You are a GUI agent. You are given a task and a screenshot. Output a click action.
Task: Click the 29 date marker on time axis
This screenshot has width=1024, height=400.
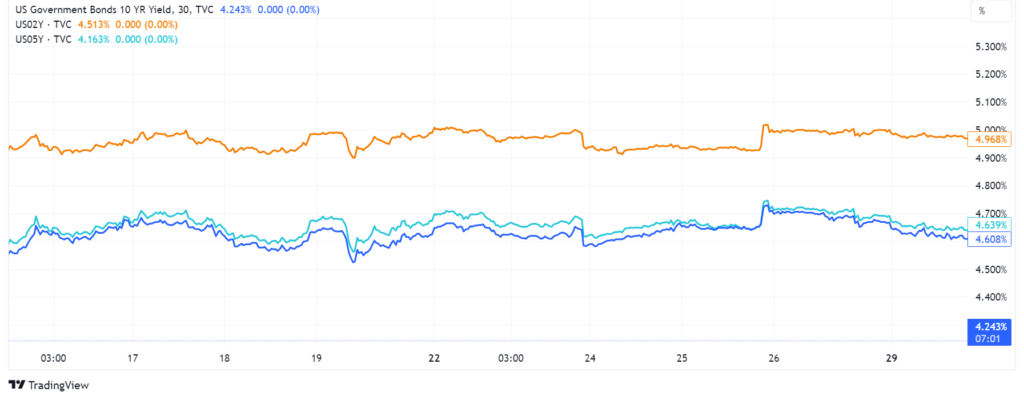pyautogui.click(x=895, y=358)
